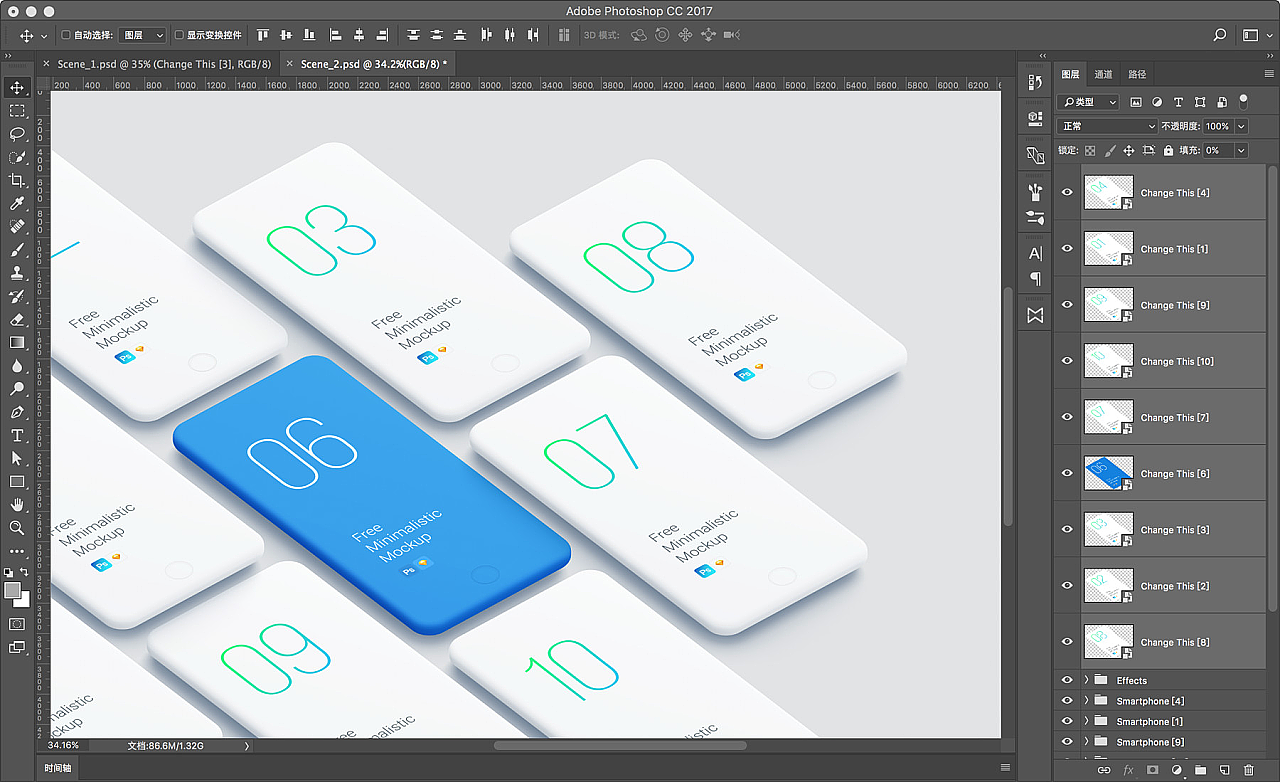This screenshot has height=782, width=1280.
Task: Toggle visibility of the Effects group
Action: [x=1066, y=680]
